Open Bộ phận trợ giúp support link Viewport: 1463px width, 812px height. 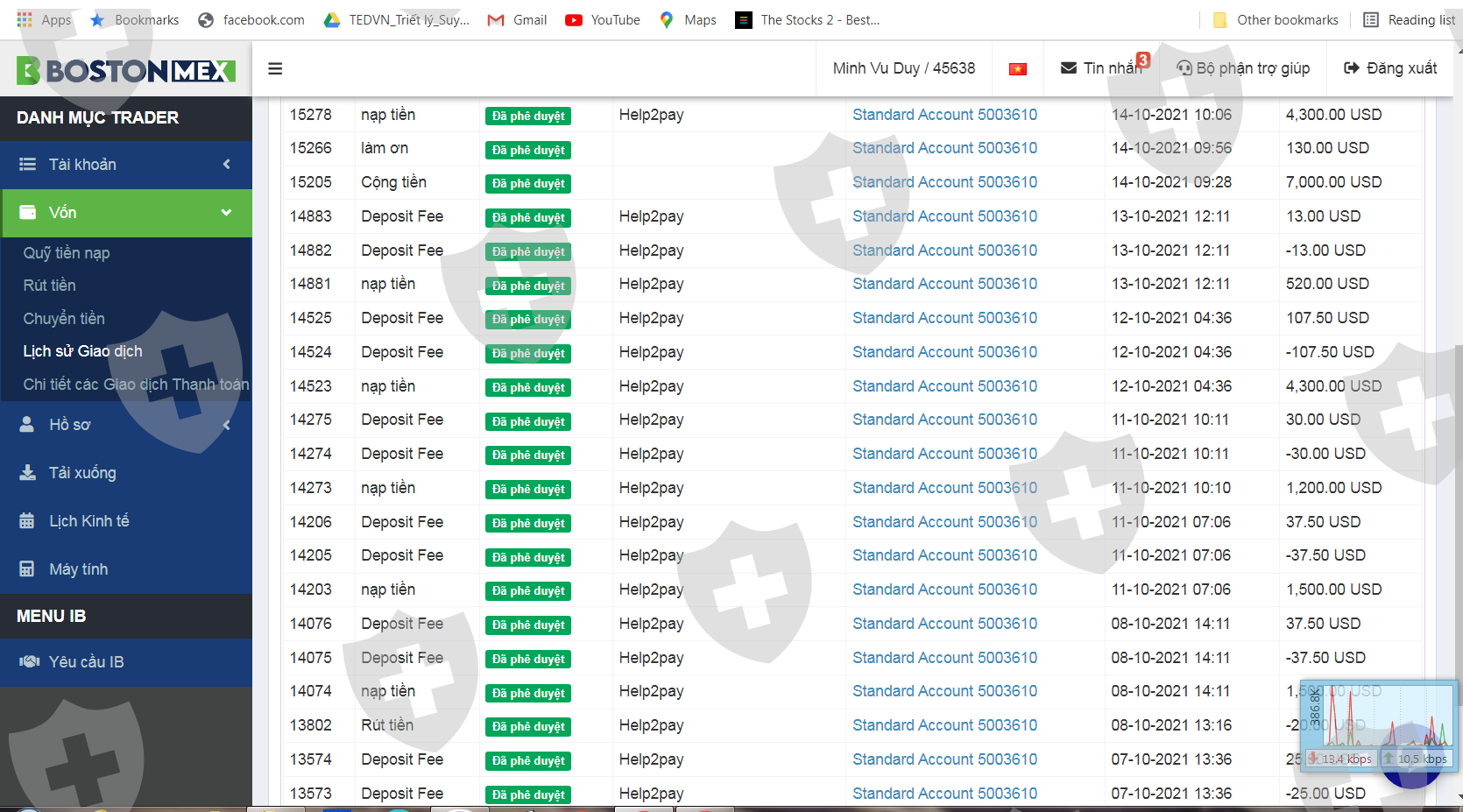pyautogui.click(x=1243, y=68)
